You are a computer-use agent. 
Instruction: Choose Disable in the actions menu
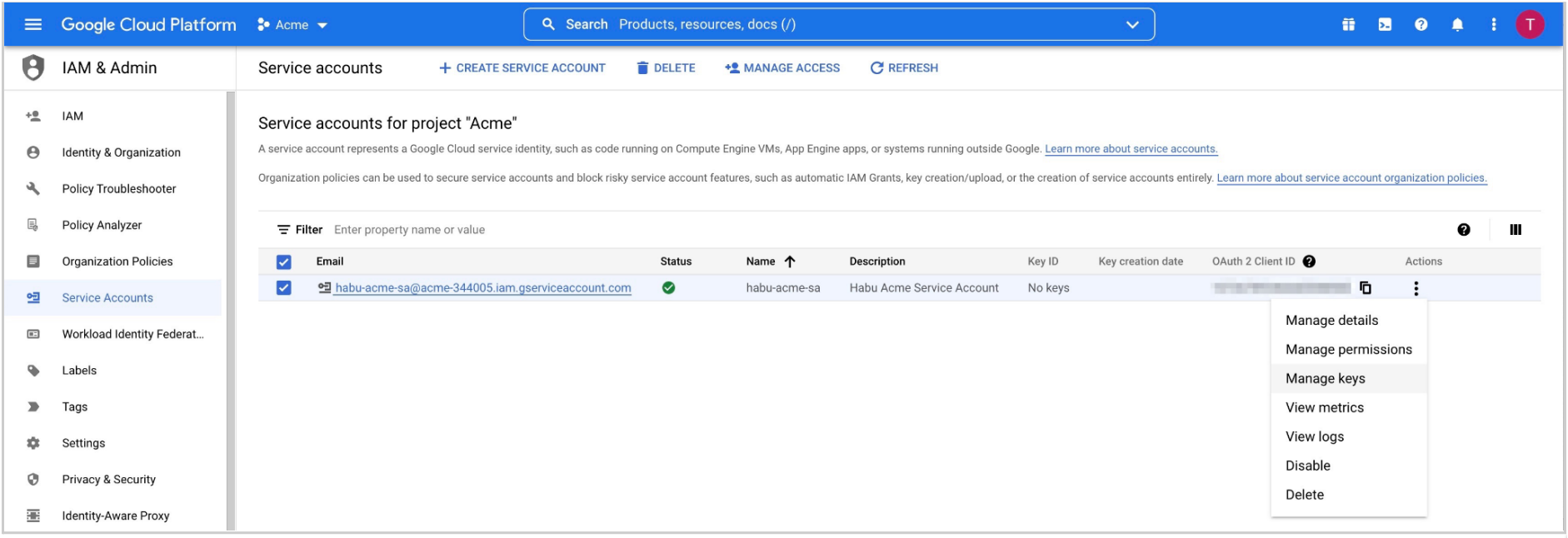coord(1307,466)
